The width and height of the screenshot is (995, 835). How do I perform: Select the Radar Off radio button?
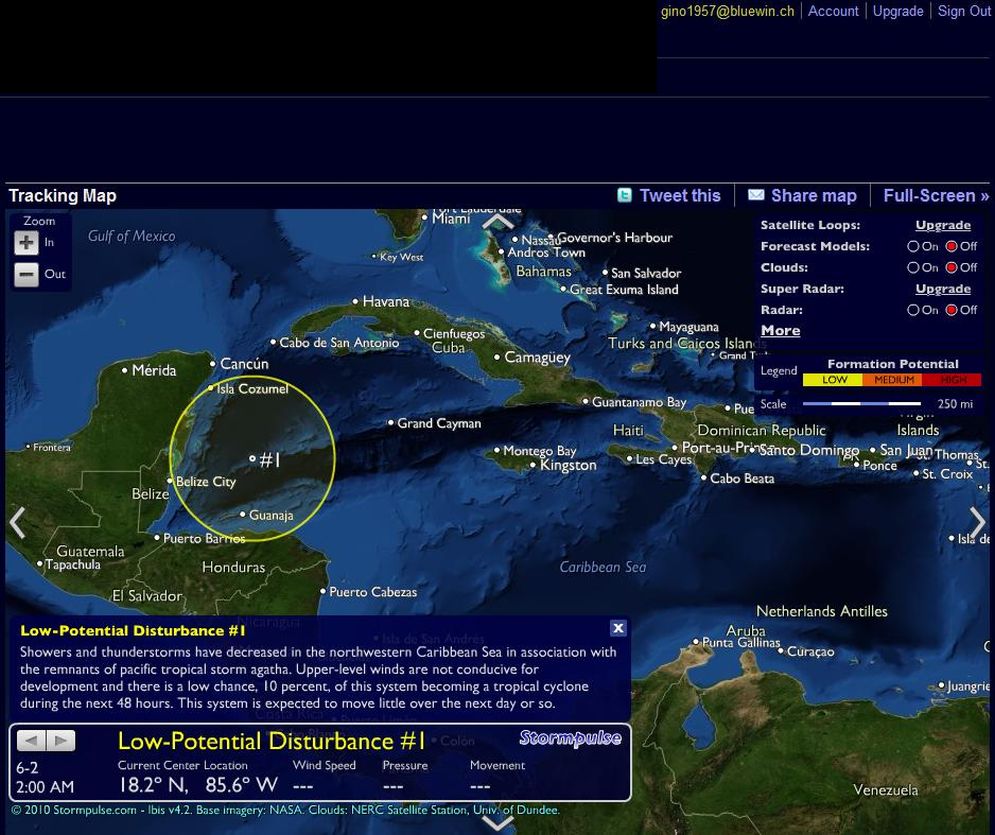pyautogui.click(x=952, y=310)
